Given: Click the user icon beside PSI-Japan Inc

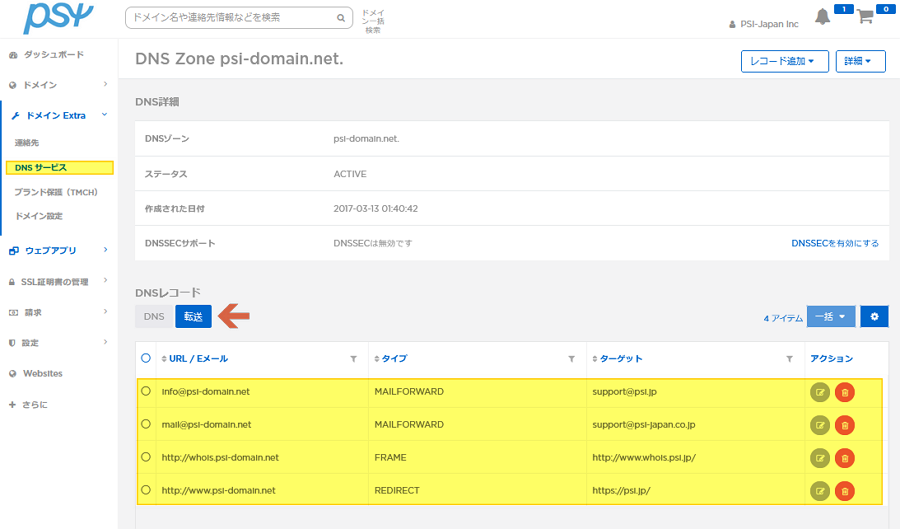Looking at the screenshot, I should coord(732,25).
